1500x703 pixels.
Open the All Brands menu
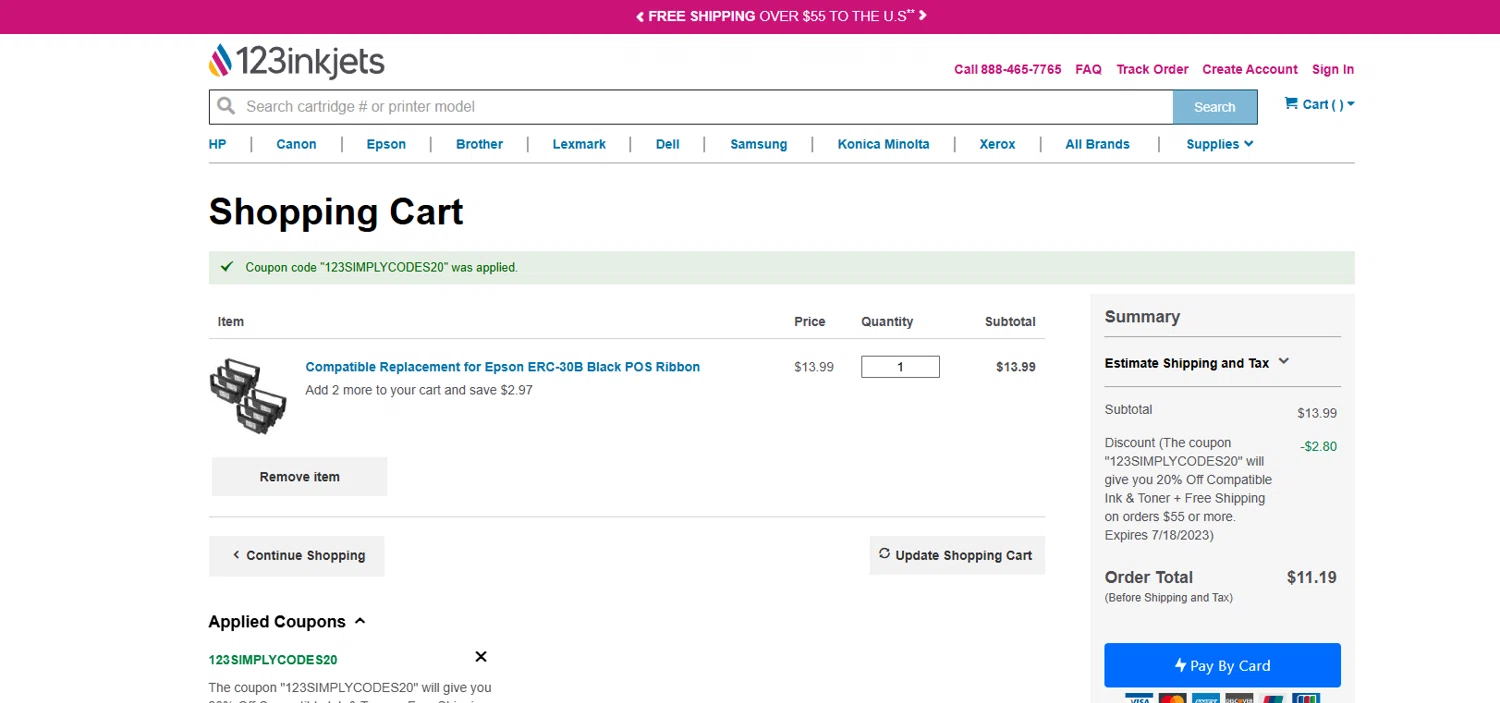coord(1097,144)
